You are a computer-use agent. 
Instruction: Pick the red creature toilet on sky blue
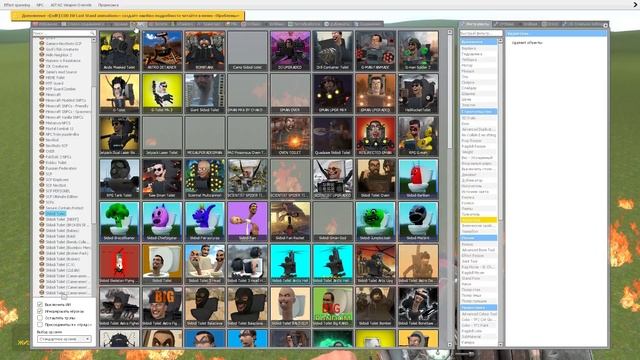tap(418, 179)
